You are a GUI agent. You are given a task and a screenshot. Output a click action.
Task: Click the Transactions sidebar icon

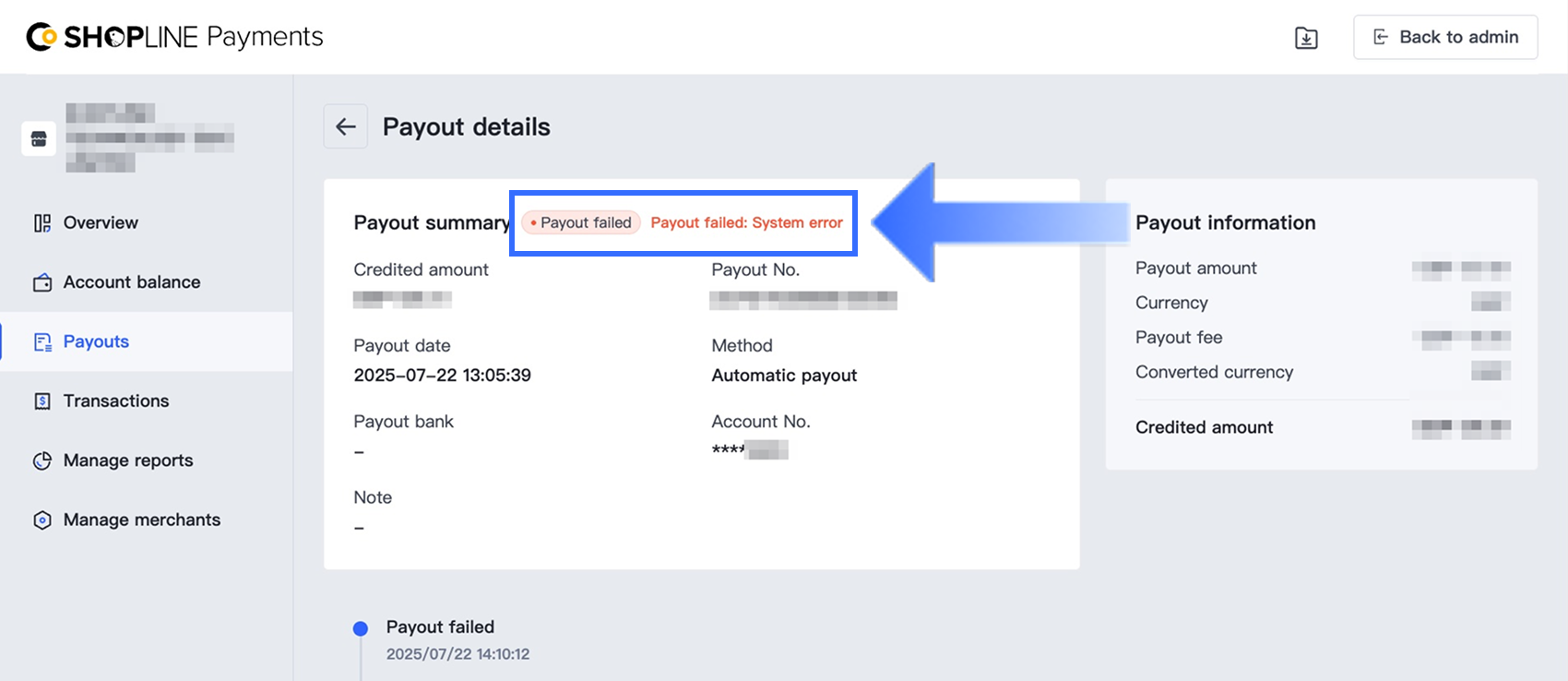click(42, 401)
